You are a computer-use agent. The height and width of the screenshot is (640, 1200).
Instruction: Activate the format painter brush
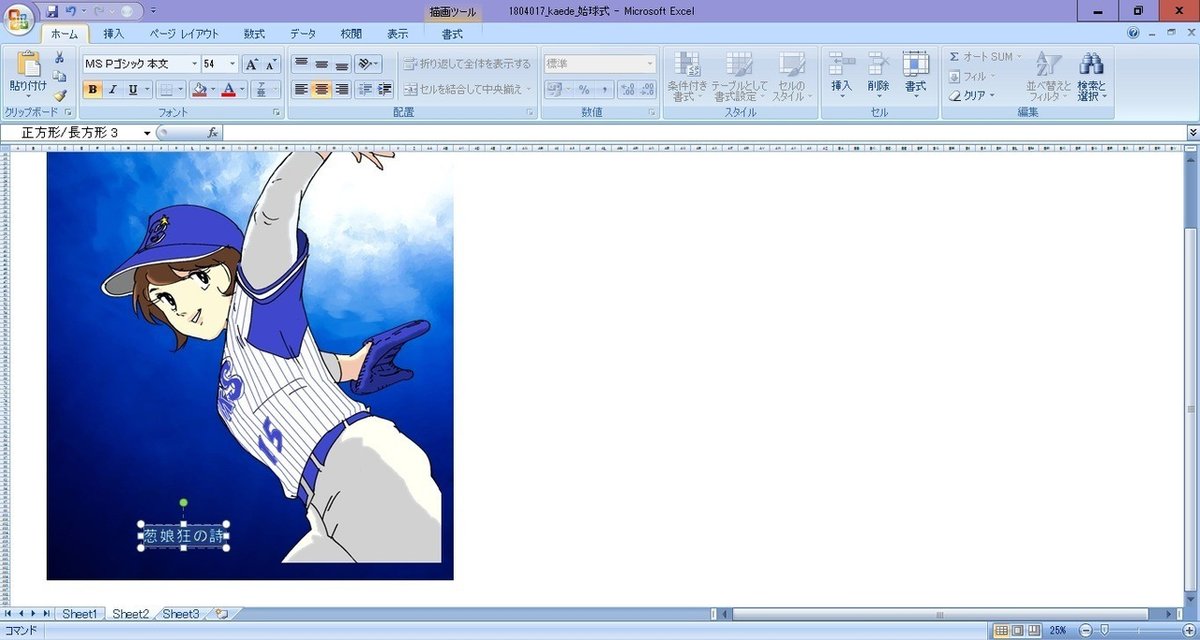pyautogui.click(x=60, y=95)
